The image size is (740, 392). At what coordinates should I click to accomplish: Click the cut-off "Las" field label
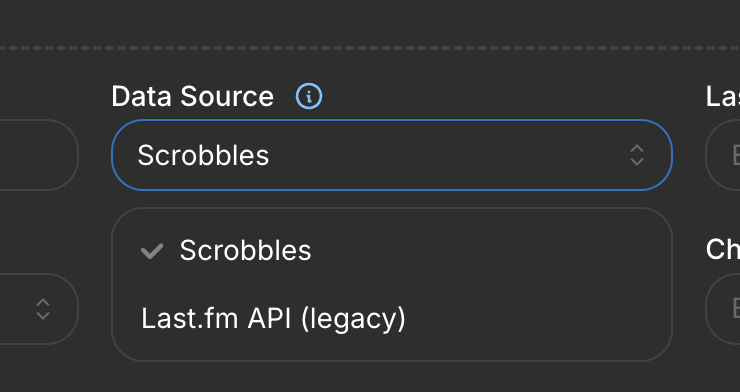click(723, 97)
